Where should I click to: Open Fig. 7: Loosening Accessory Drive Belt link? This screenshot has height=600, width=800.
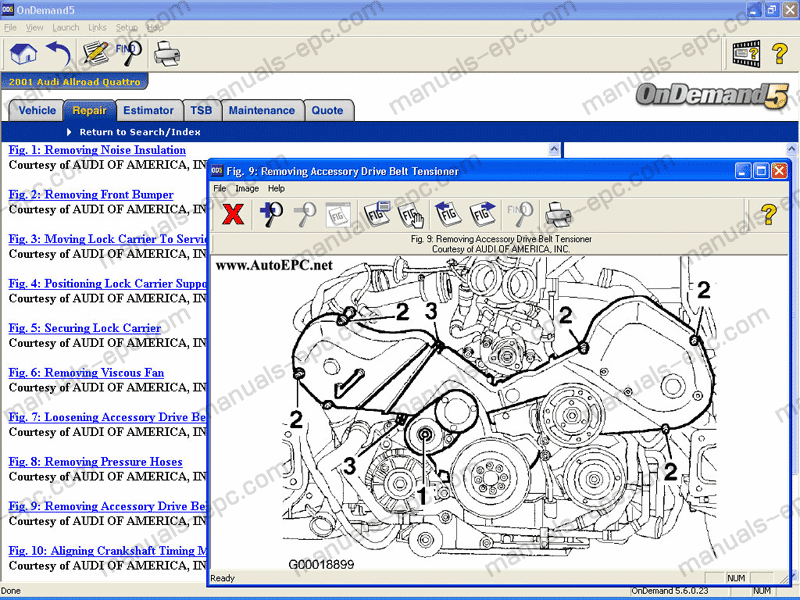click(107, 417)
